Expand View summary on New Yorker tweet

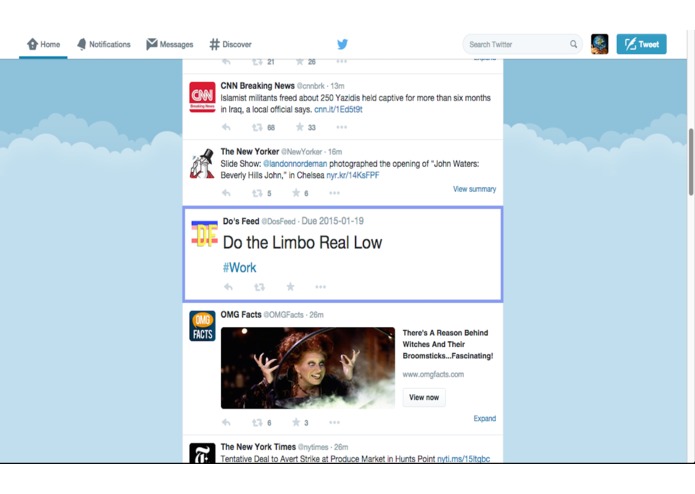pyautogui.click(x=474, y=189)
